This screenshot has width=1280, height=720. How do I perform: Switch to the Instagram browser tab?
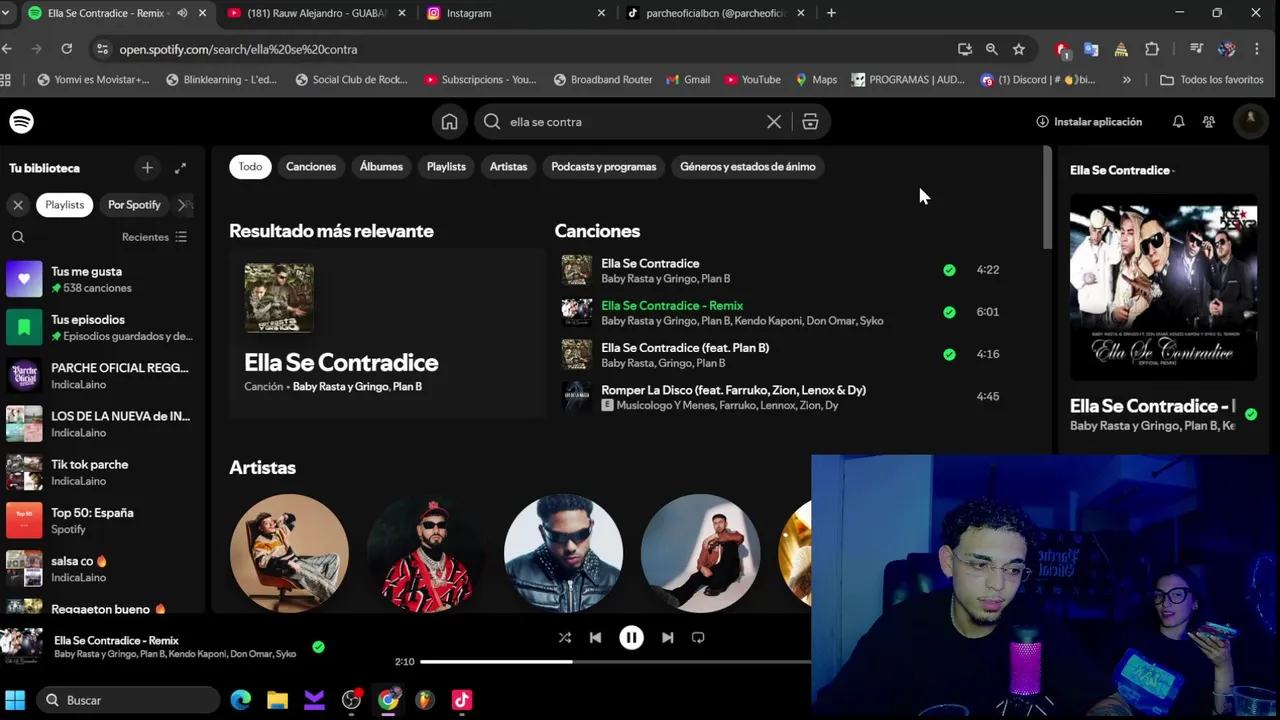[513, 13]
